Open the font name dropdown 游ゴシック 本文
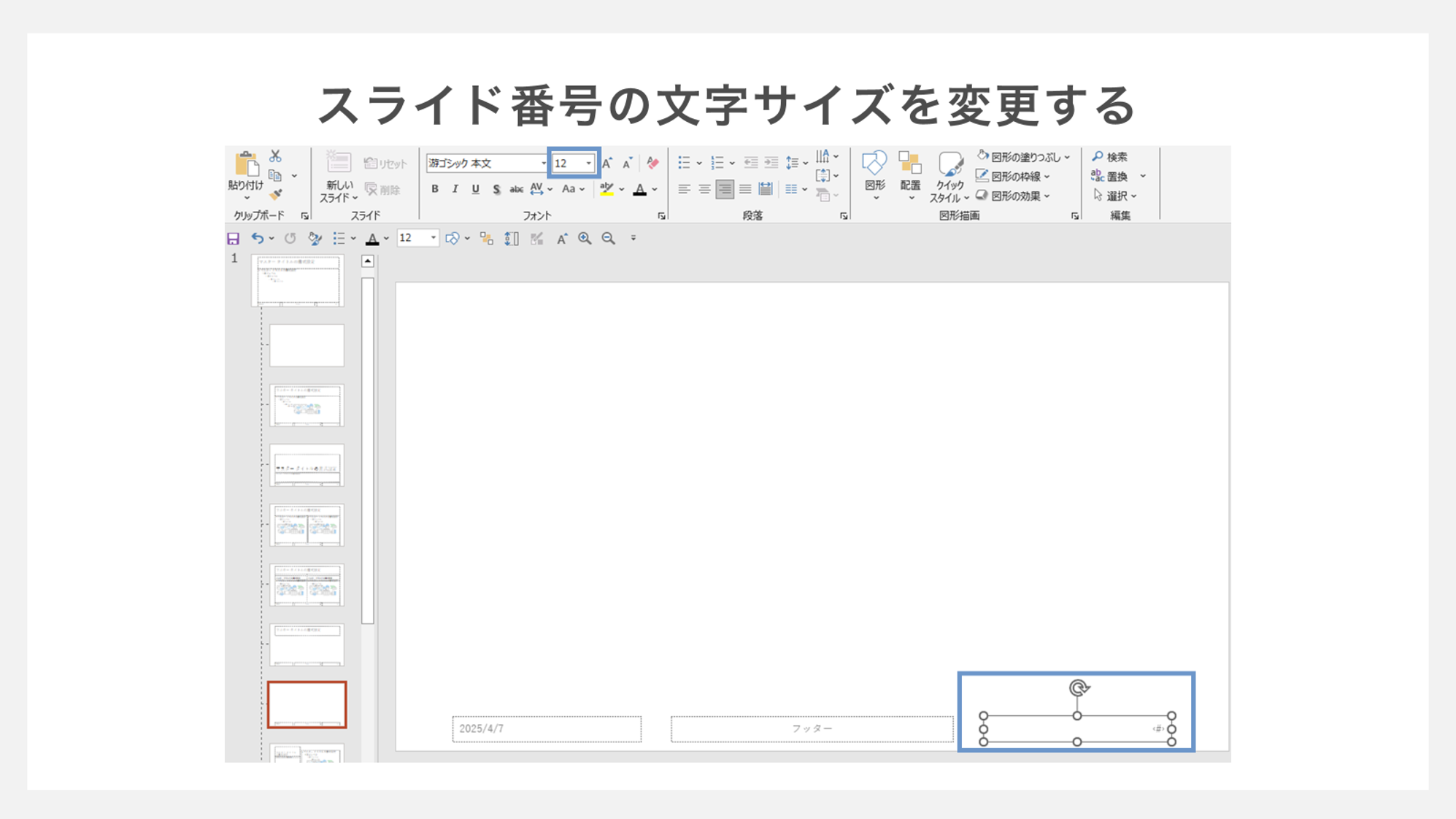Viewport: 1456px width, 819px height. tap(543, 164)
